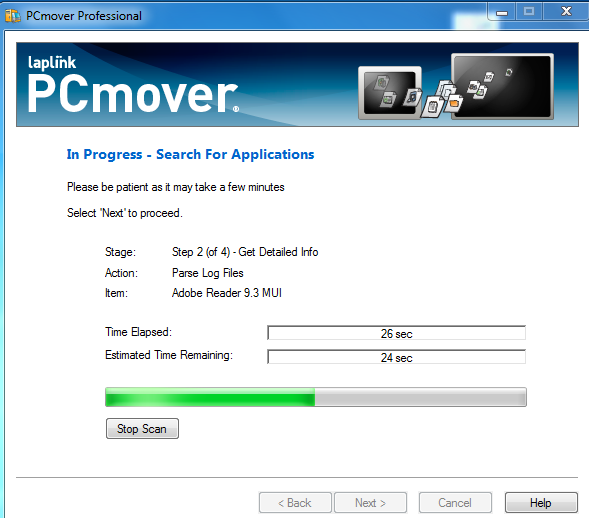
Task: Click the Estimated Time Remaining field 24 sec
Action: pos(396,357)
